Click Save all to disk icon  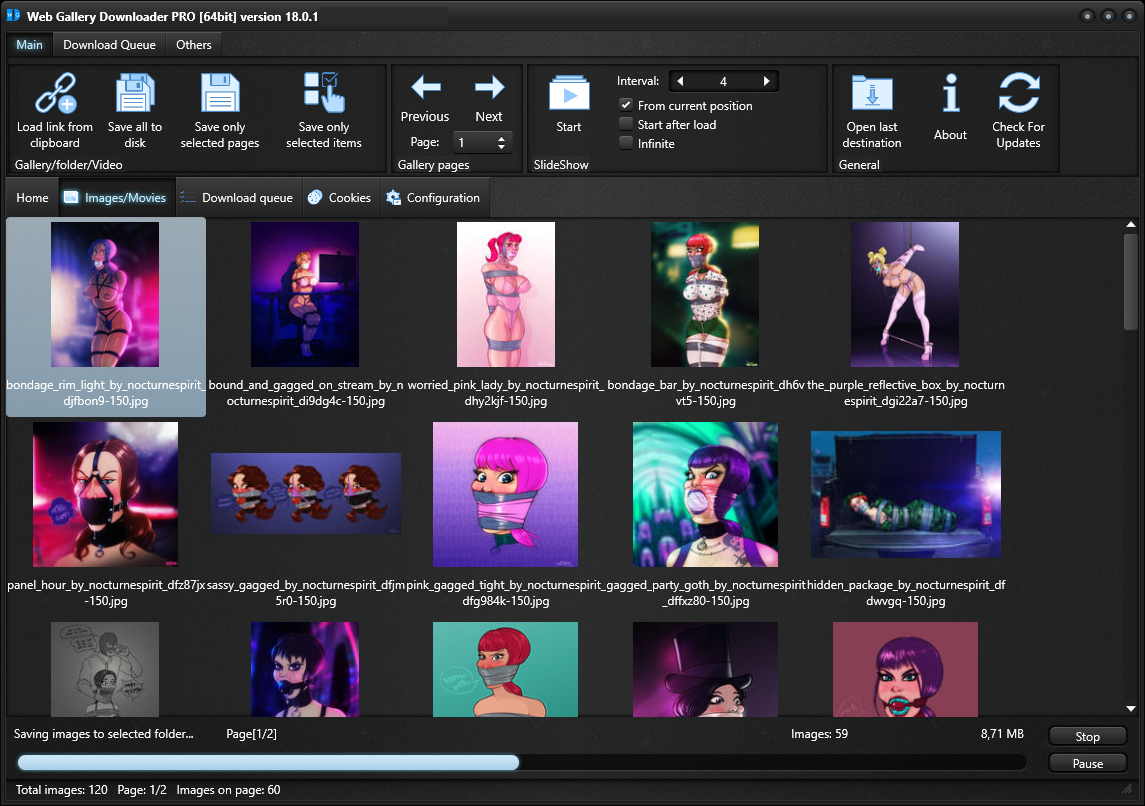[135, 93]
